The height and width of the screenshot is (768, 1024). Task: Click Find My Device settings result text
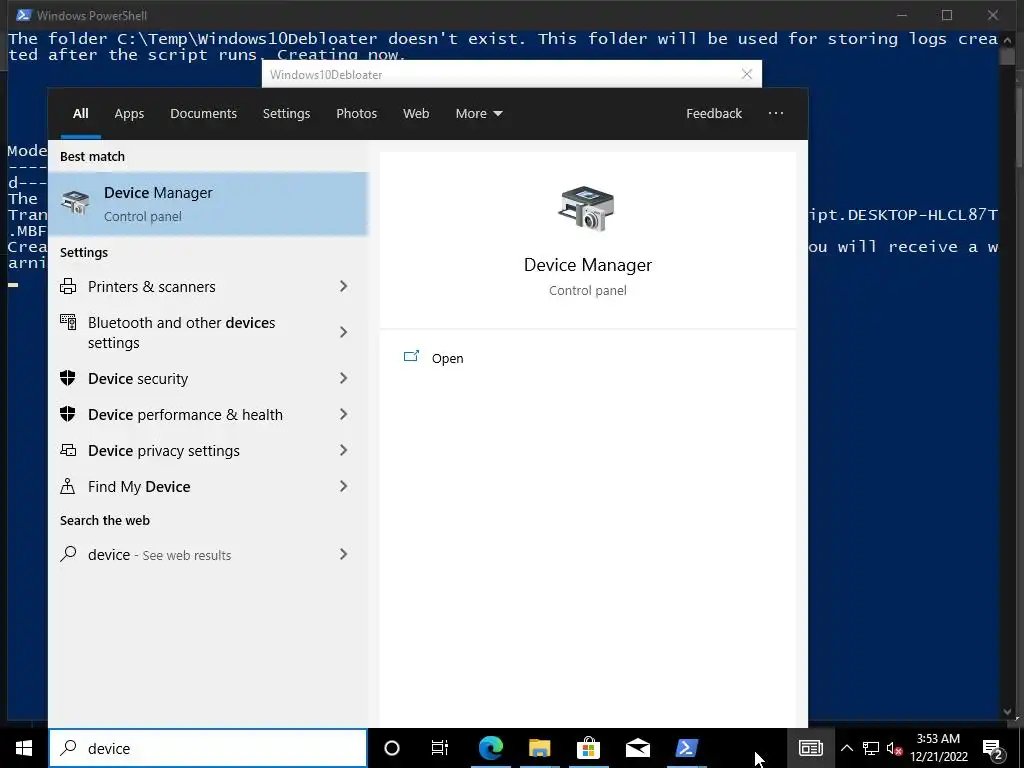pos(139,486)
